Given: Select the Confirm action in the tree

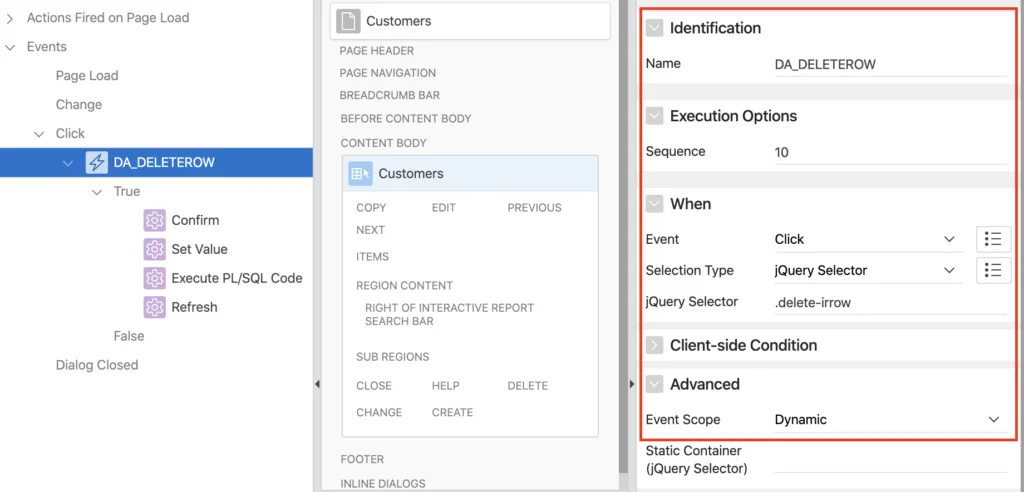Looking at the screenshot, I should click(x=195, y=221).
